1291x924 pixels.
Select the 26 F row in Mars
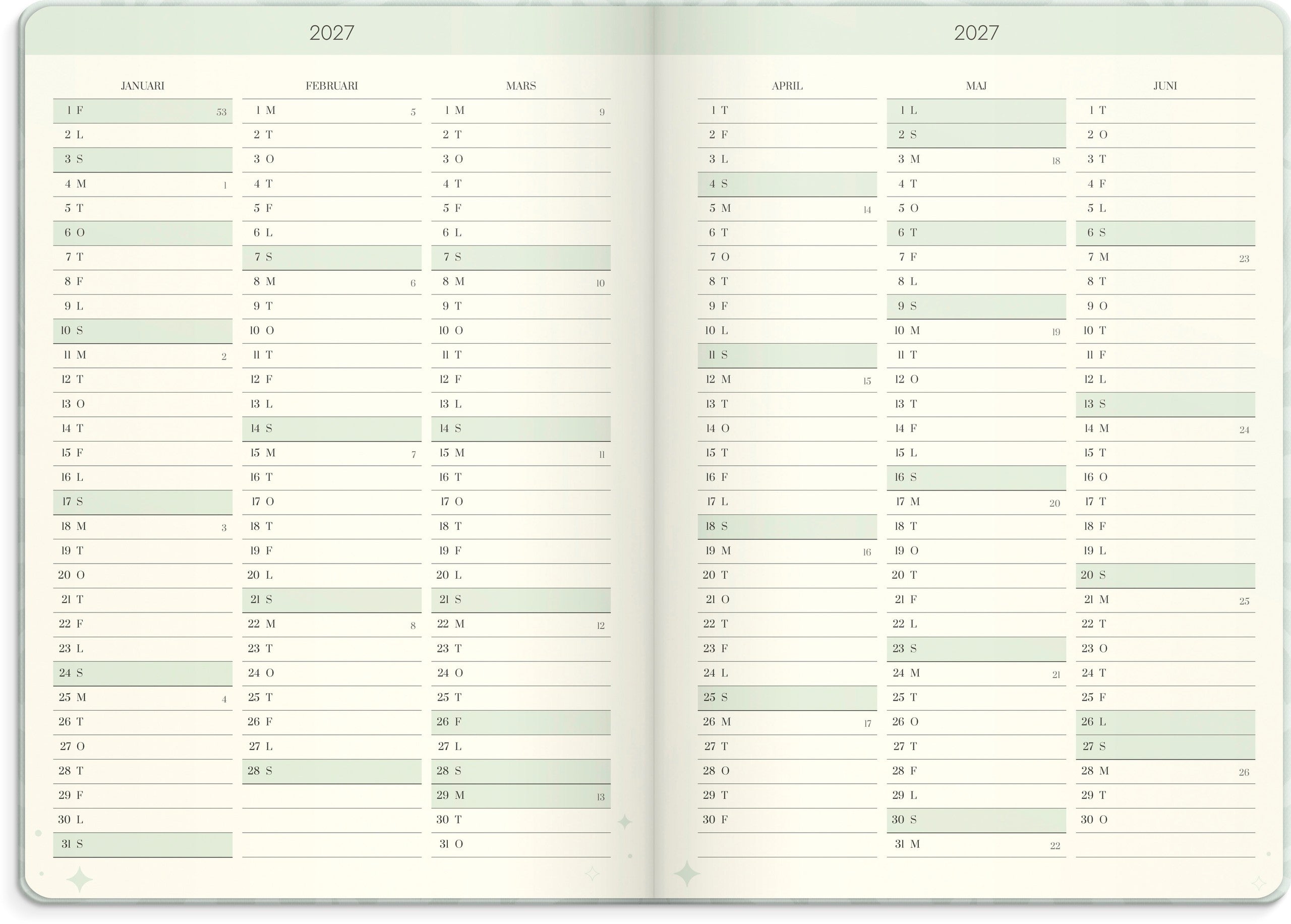pos(521,722)
